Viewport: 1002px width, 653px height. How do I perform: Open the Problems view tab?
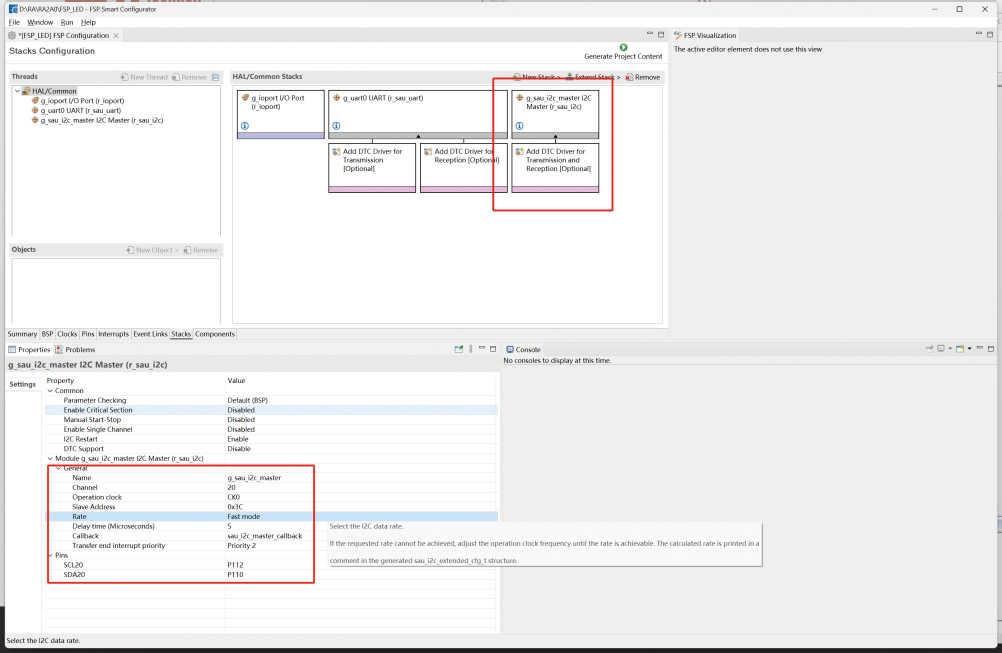(x=75, y=350)
